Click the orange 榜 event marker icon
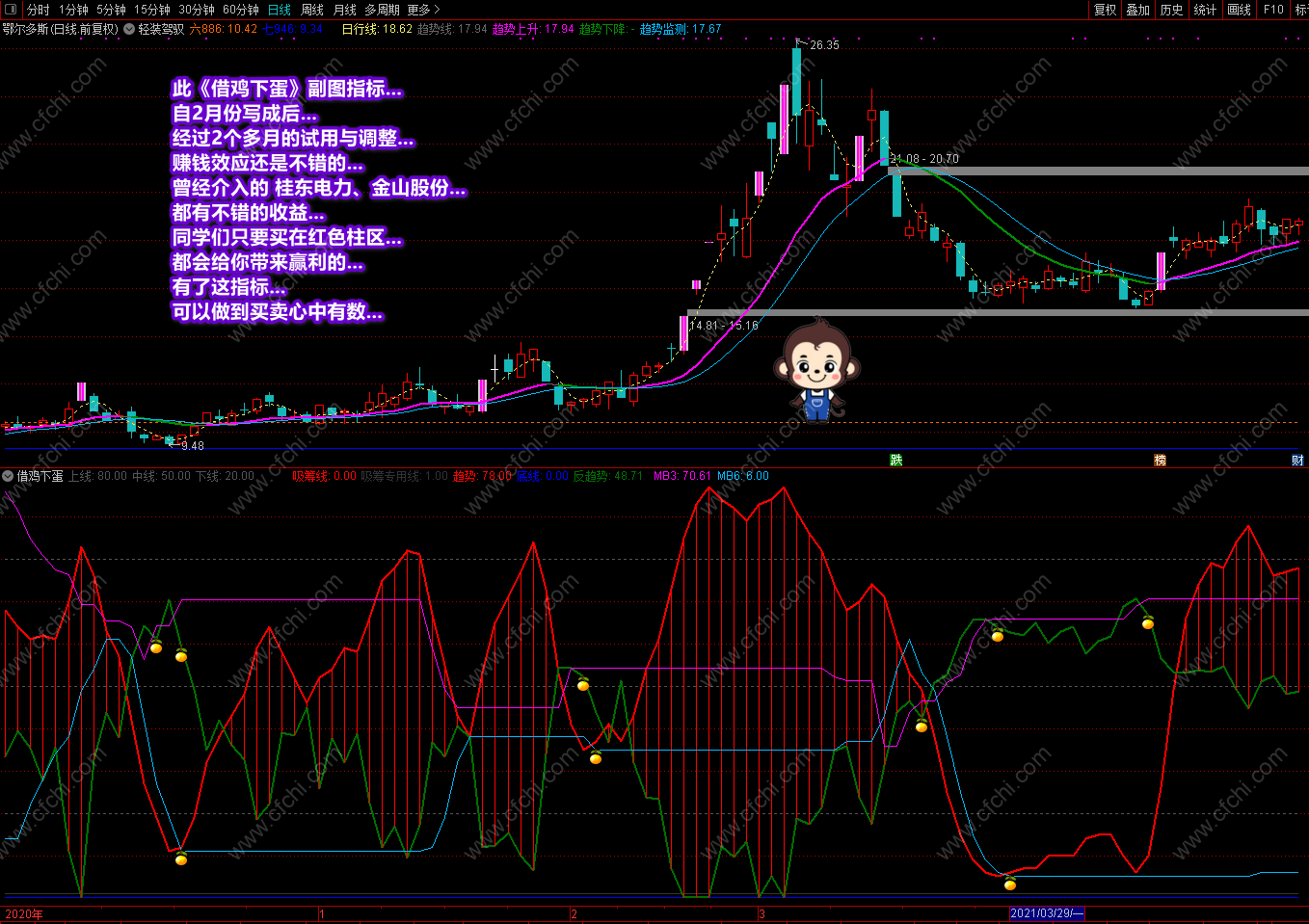The image size is (1309, 924). pyautogui.click(x=1160, y=460)
